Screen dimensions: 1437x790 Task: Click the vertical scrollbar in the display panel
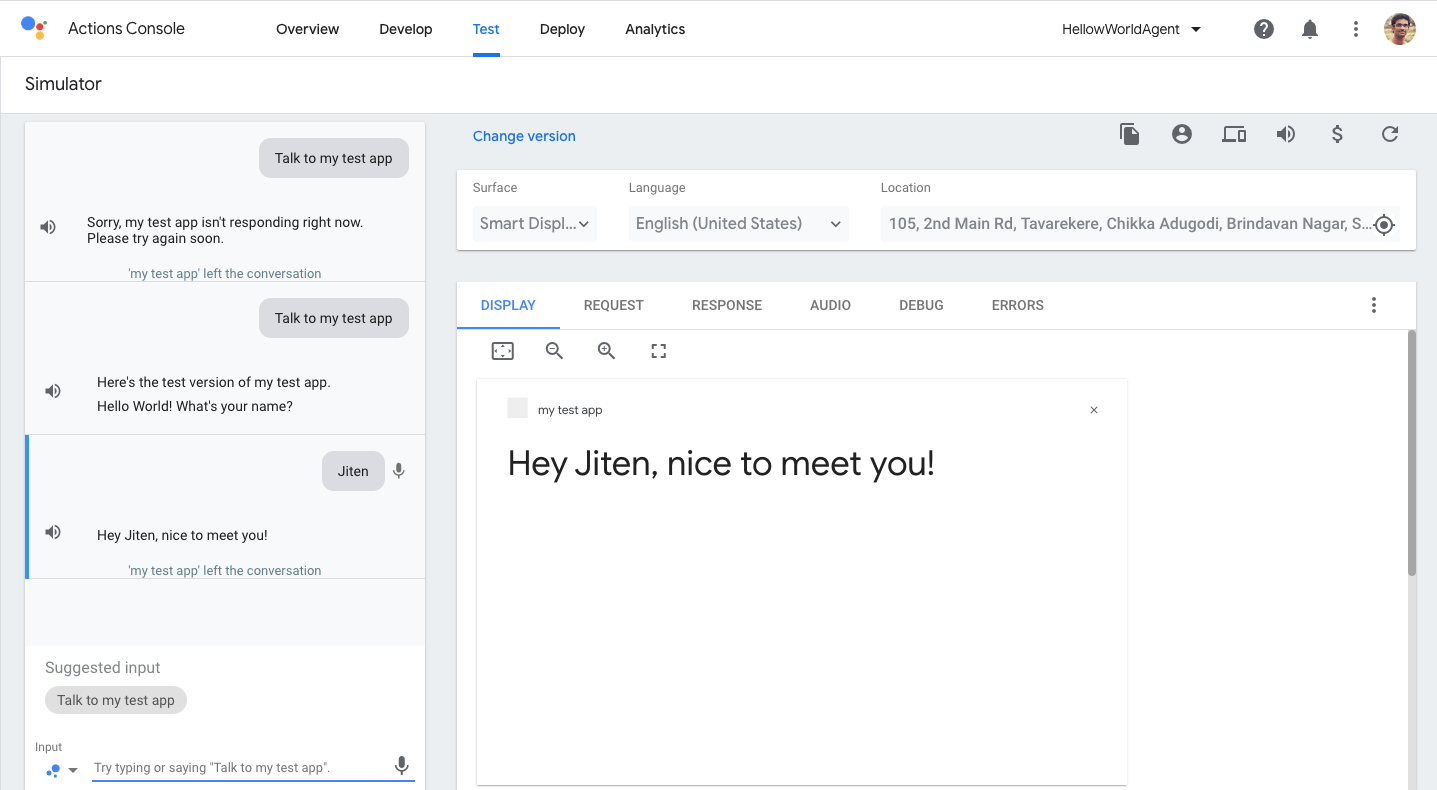[1411, 452]
